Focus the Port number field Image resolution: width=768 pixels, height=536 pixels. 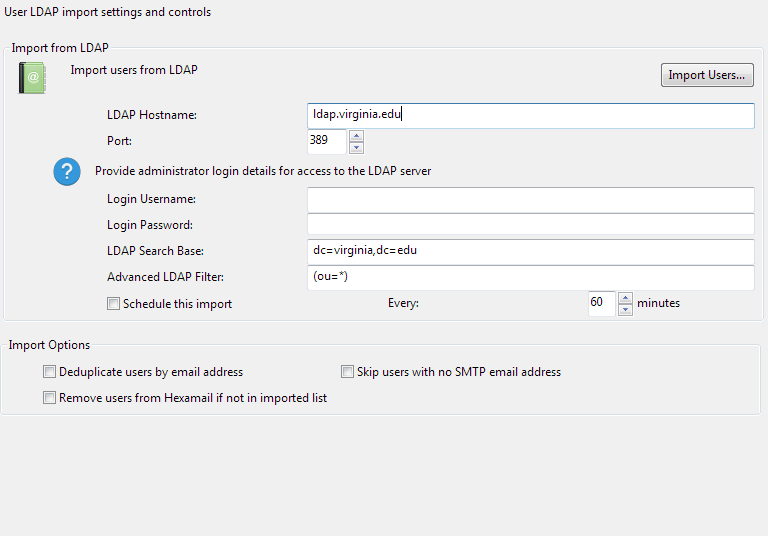point(326,141)
